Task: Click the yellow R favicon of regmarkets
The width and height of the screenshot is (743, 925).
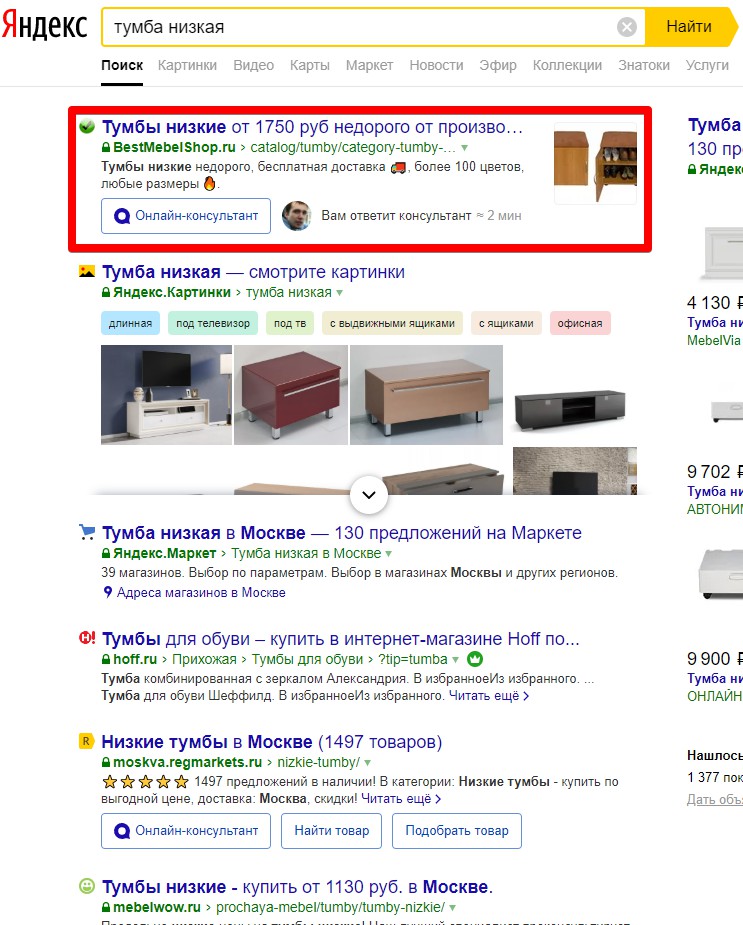Action: pos(87,741)
